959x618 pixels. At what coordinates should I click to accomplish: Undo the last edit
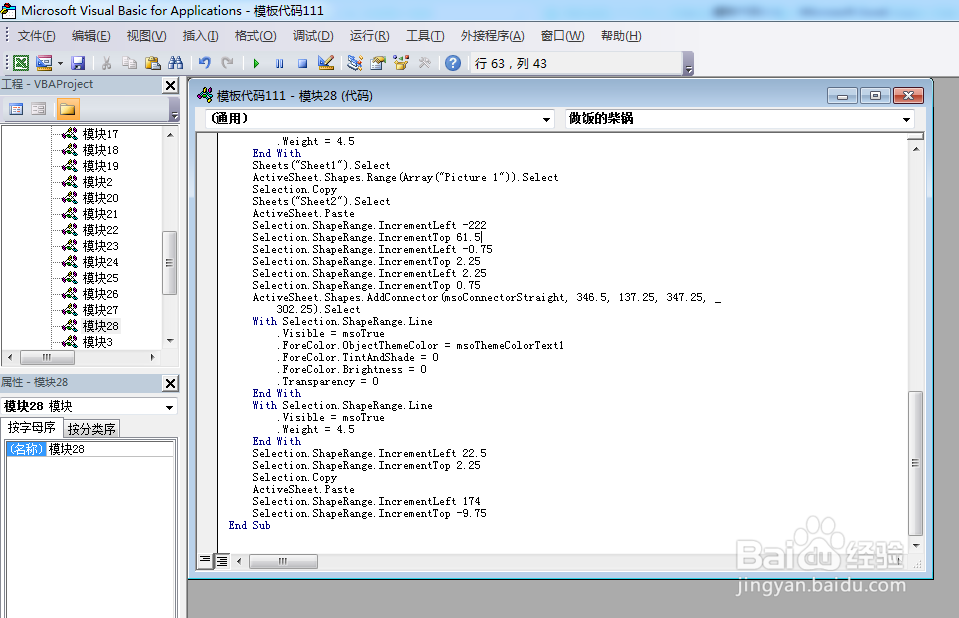coord(204,63)
